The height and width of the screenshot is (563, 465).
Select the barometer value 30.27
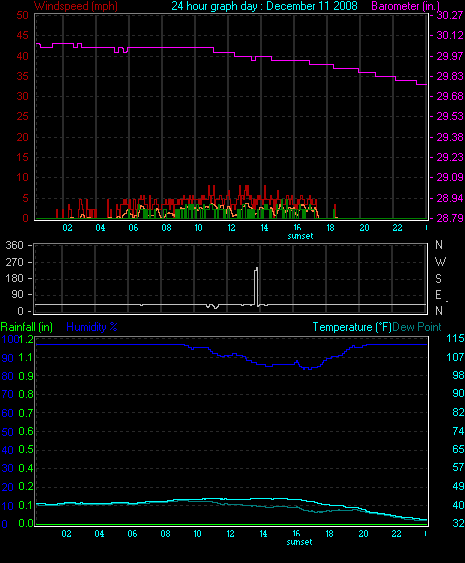coord(449,15)
